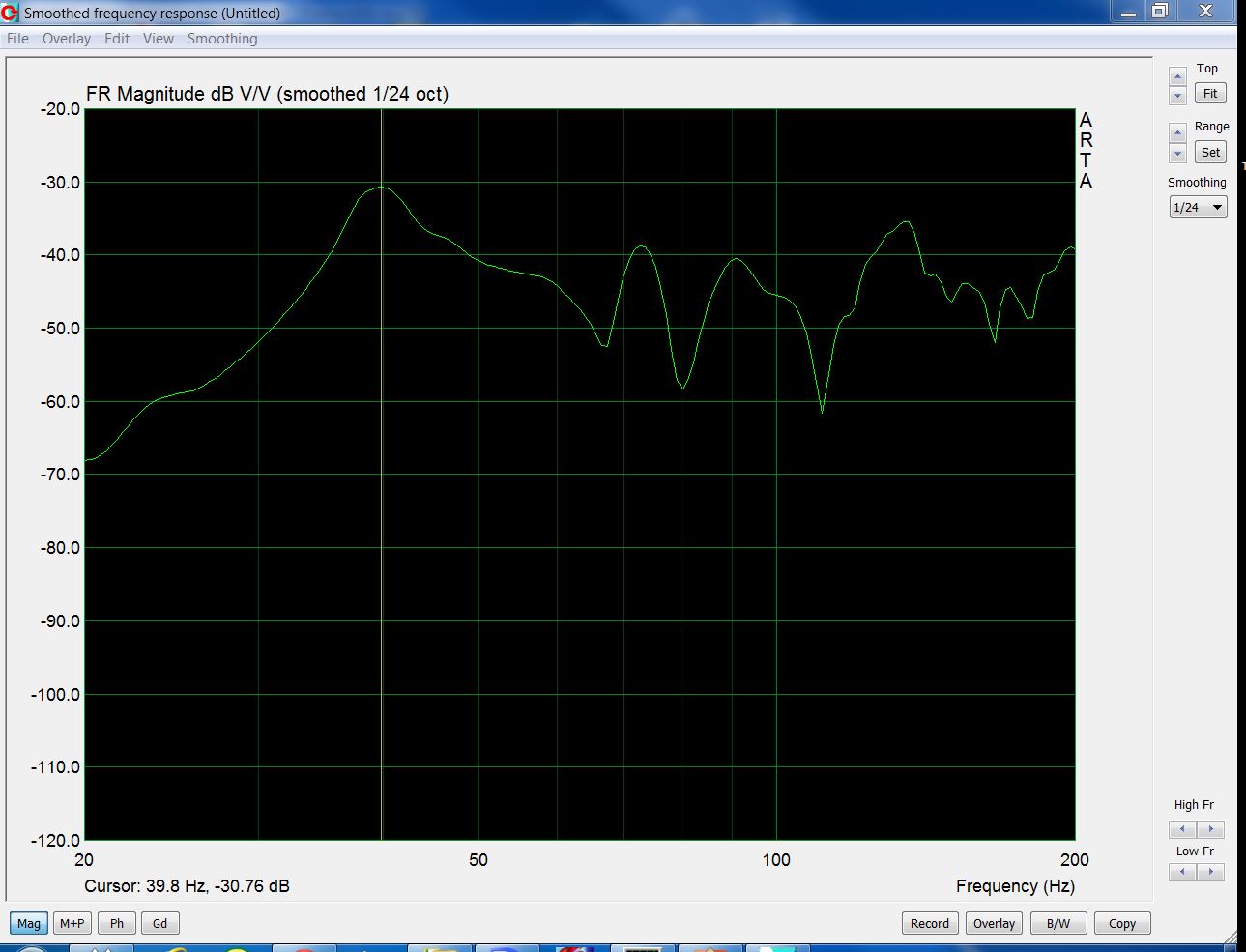
Task: Click the FR Magnitude dB V/V graph title
Action: point(267,94)
